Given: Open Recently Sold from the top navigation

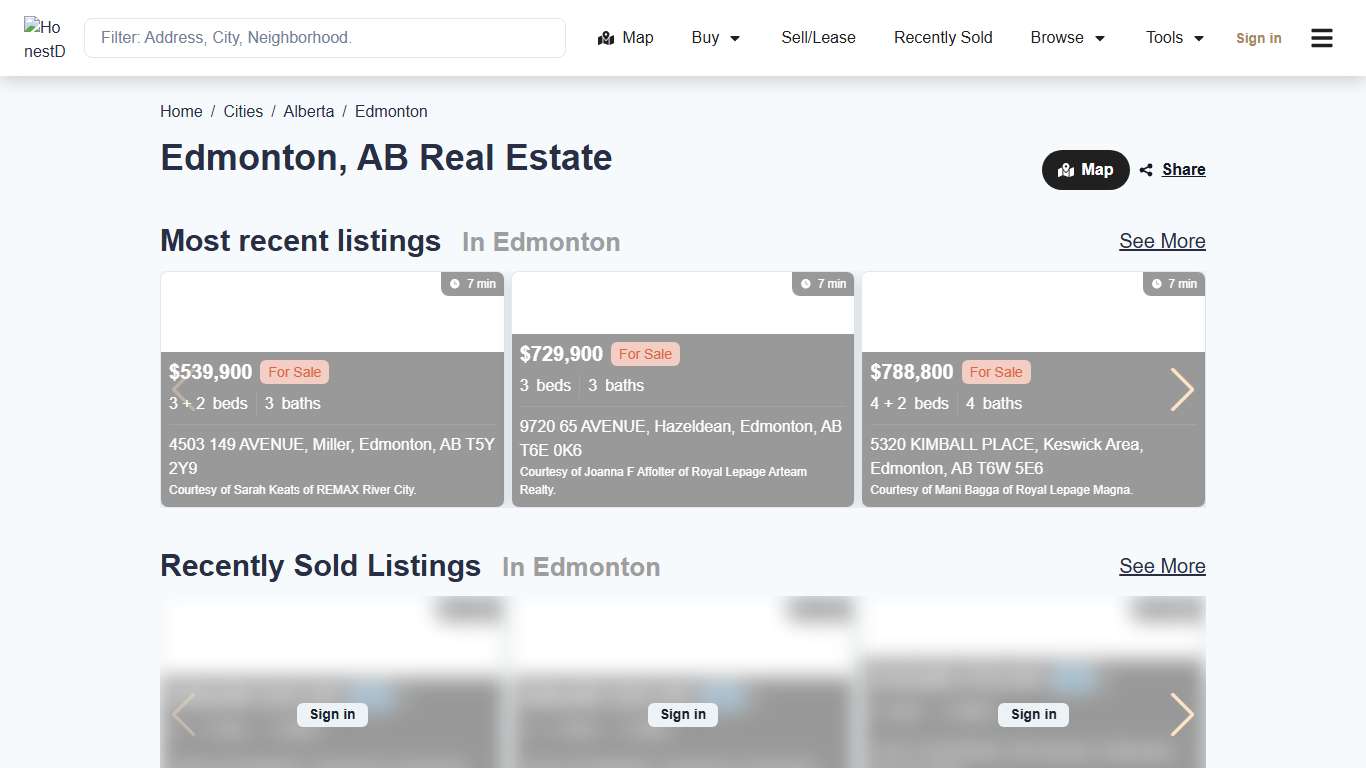Looking at the screenshot, I should pos(942,37).
